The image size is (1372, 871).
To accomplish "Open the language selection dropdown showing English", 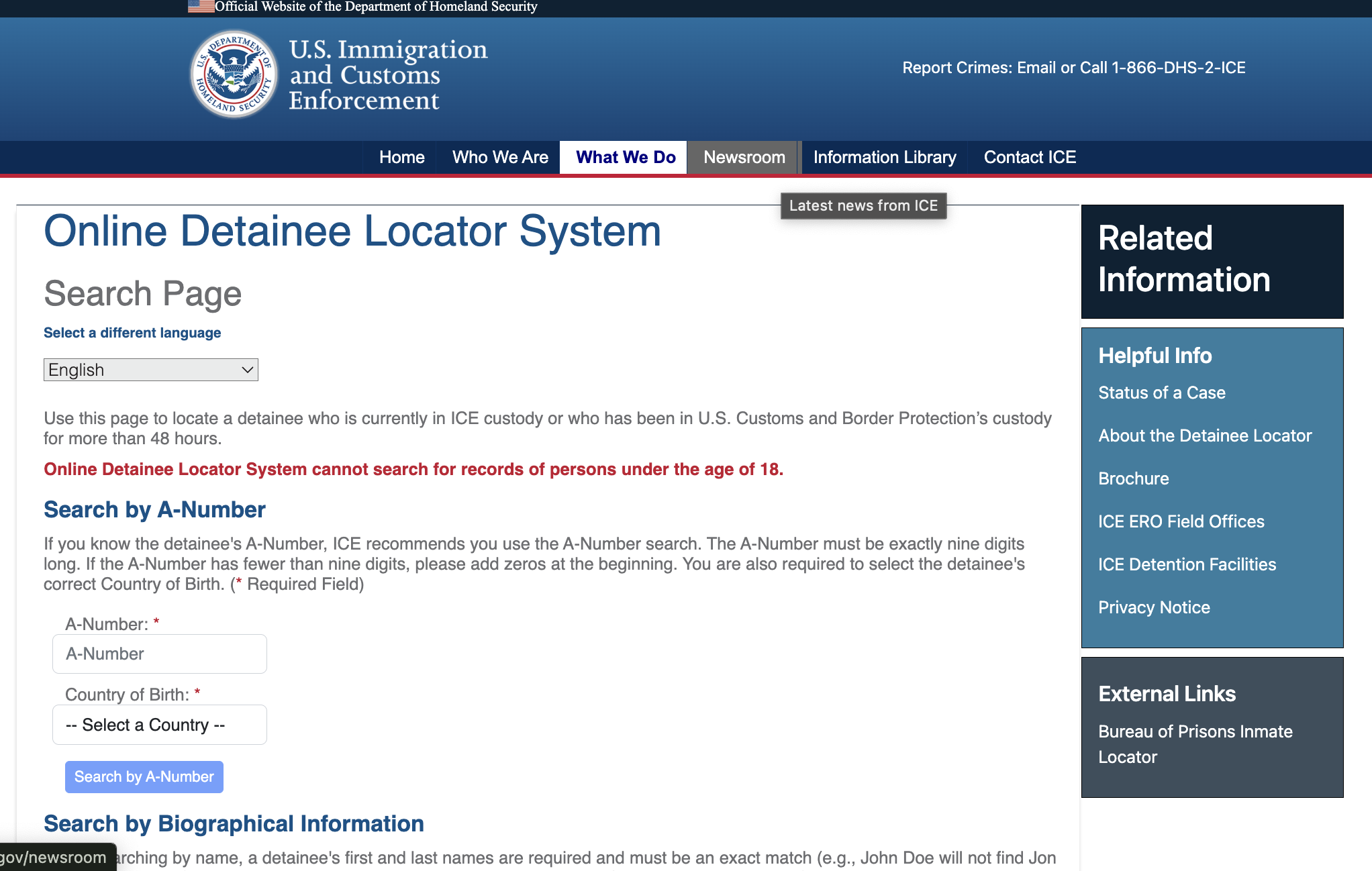I will (x=150, y=369).
